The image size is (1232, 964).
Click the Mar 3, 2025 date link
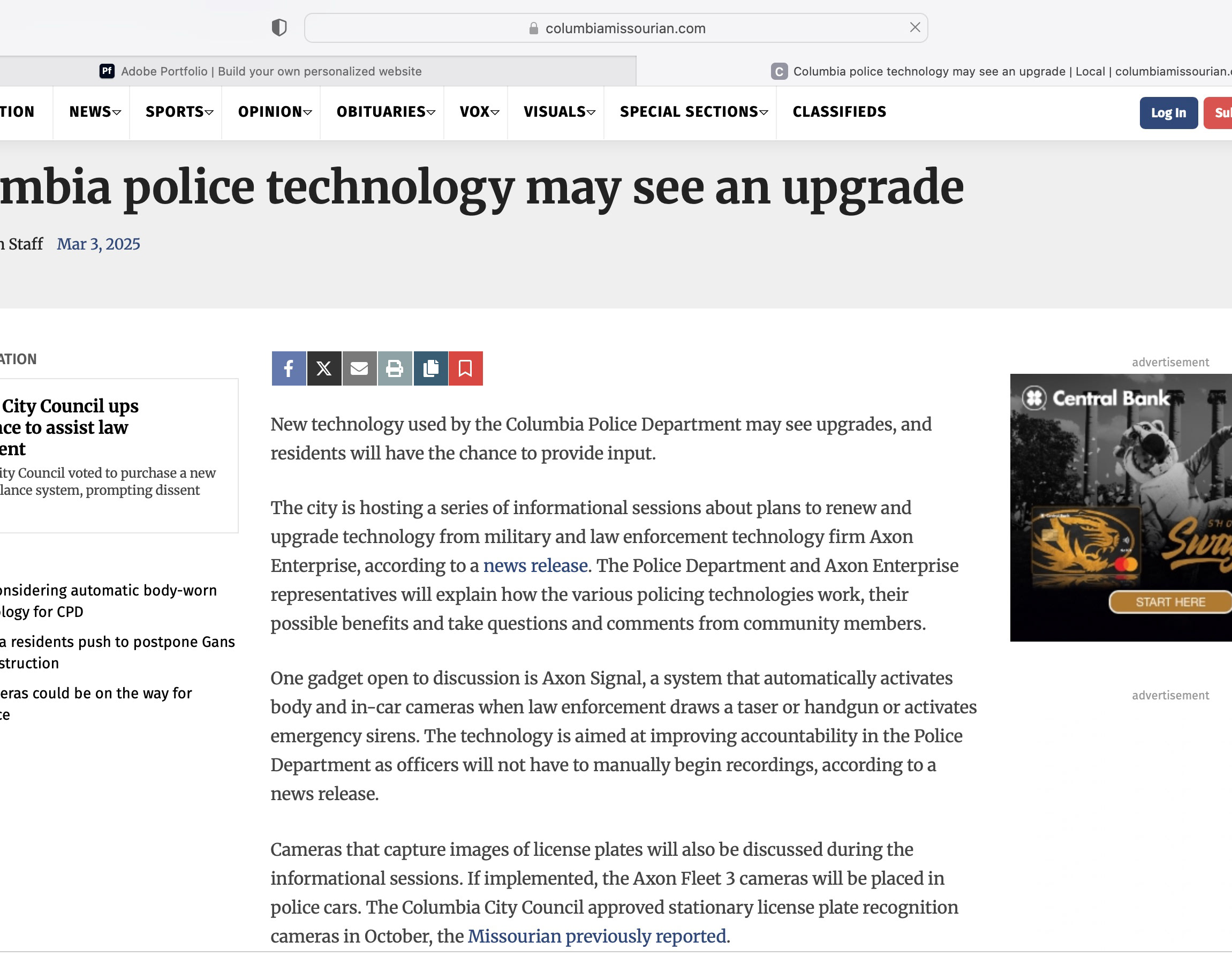pyautogui.click(x=98, y=244)
